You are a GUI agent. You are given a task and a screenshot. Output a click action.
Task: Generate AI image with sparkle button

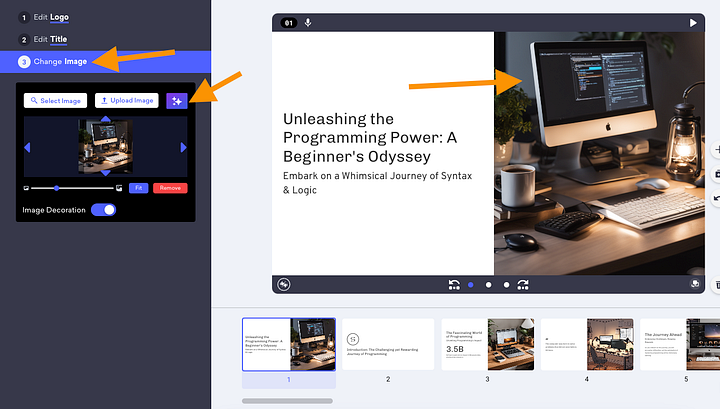(177, 101)
